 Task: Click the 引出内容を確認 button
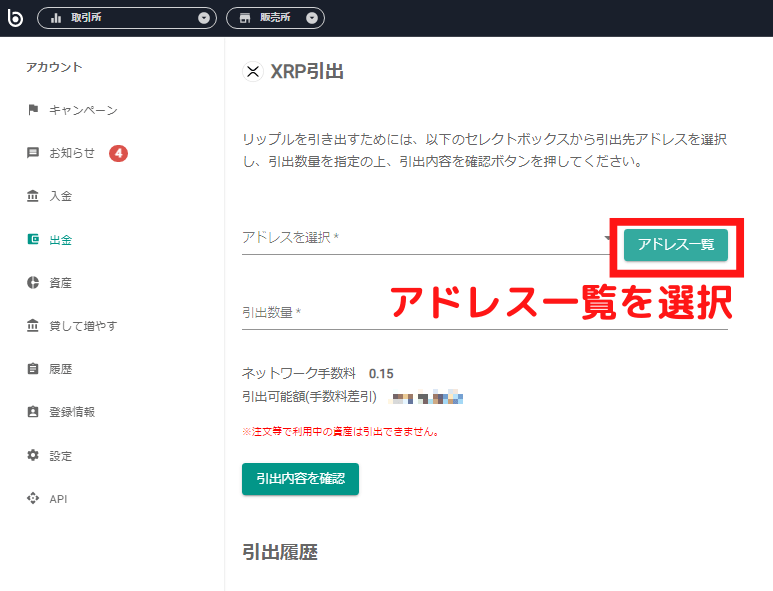[300, 479]
